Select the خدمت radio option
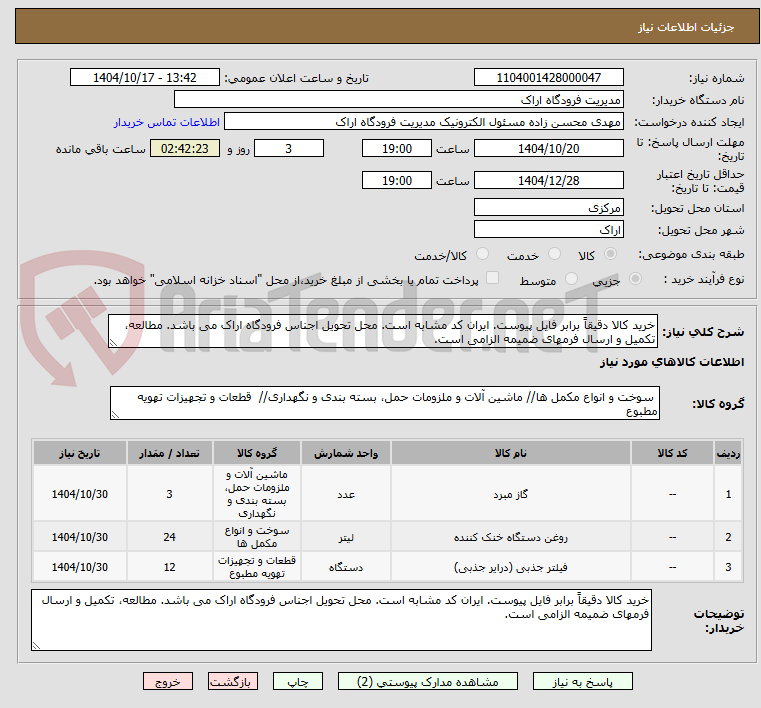This screenshot has width=761, height=708. point(551,255)
